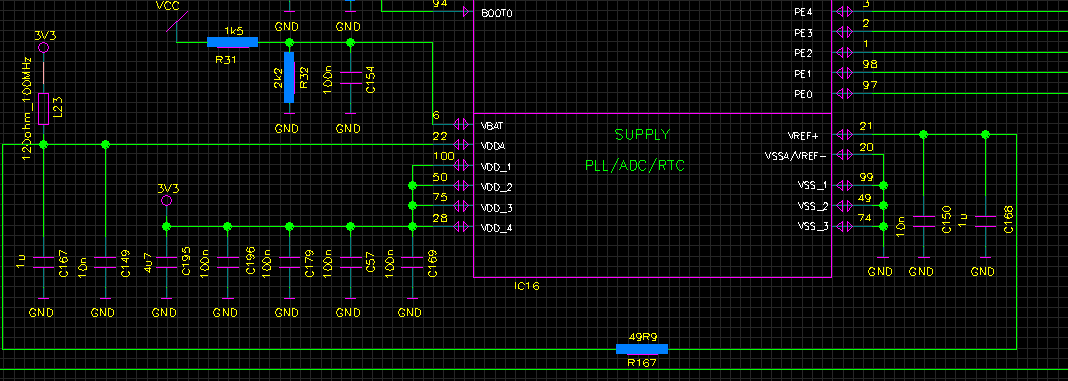Click the VDDA pin 22 connector
Image resolution: width=1068 pixels, height=381 pixels.
pos(462,145)
